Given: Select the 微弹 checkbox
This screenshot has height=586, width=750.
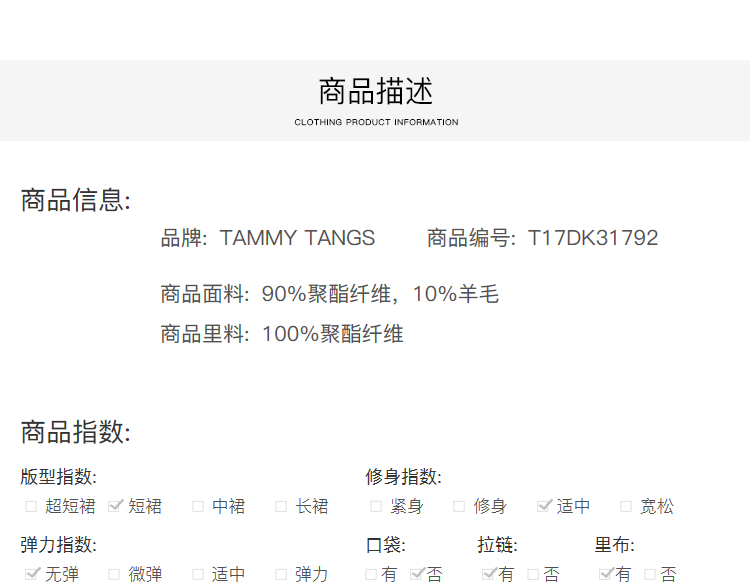Looking at the screenshot, I should (x=115, y=574).
